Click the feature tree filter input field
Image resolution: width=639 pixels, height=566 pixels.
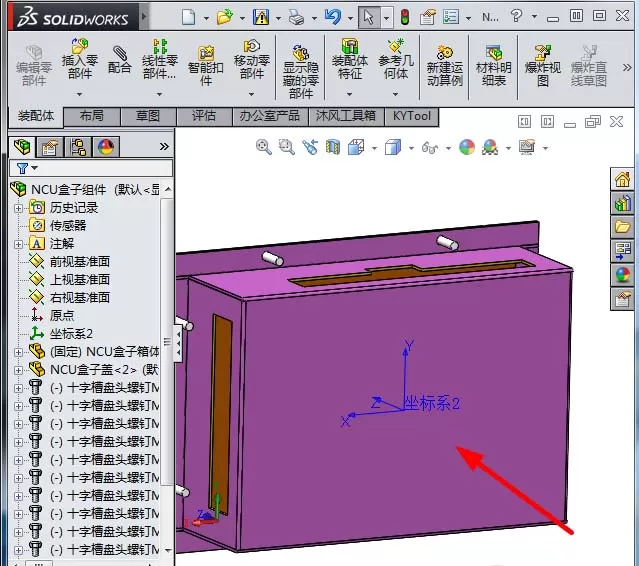[91, 168]
